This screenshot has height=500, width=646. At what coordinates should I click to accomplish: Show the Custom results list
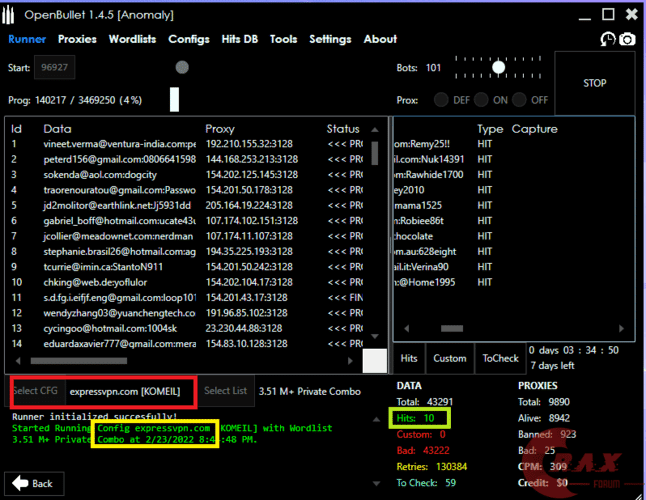pos(449,358)
